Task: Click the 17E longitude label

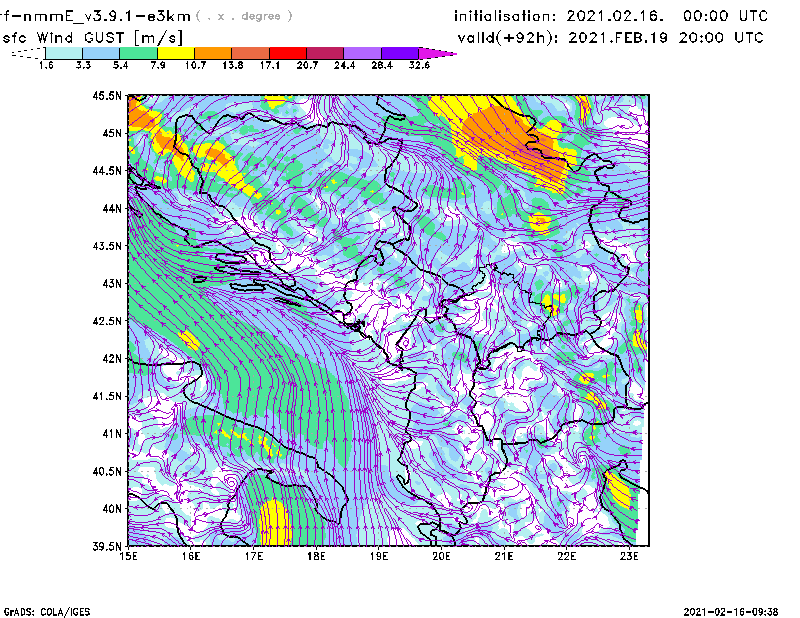Action: tap(254, 556)
